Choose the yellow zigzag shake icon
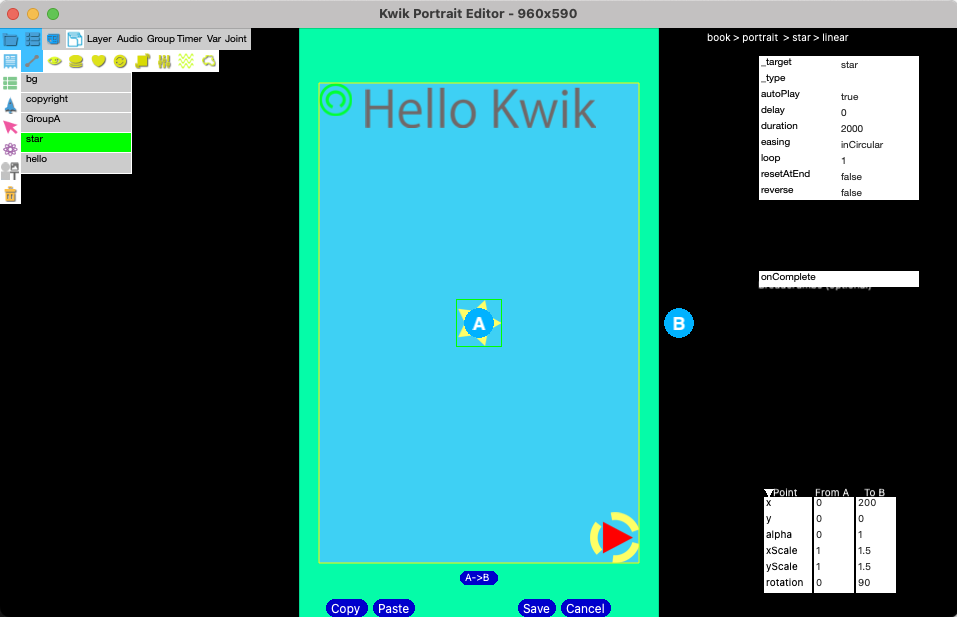The height and width of the screenshot is (617, 957). pos(186,61)
